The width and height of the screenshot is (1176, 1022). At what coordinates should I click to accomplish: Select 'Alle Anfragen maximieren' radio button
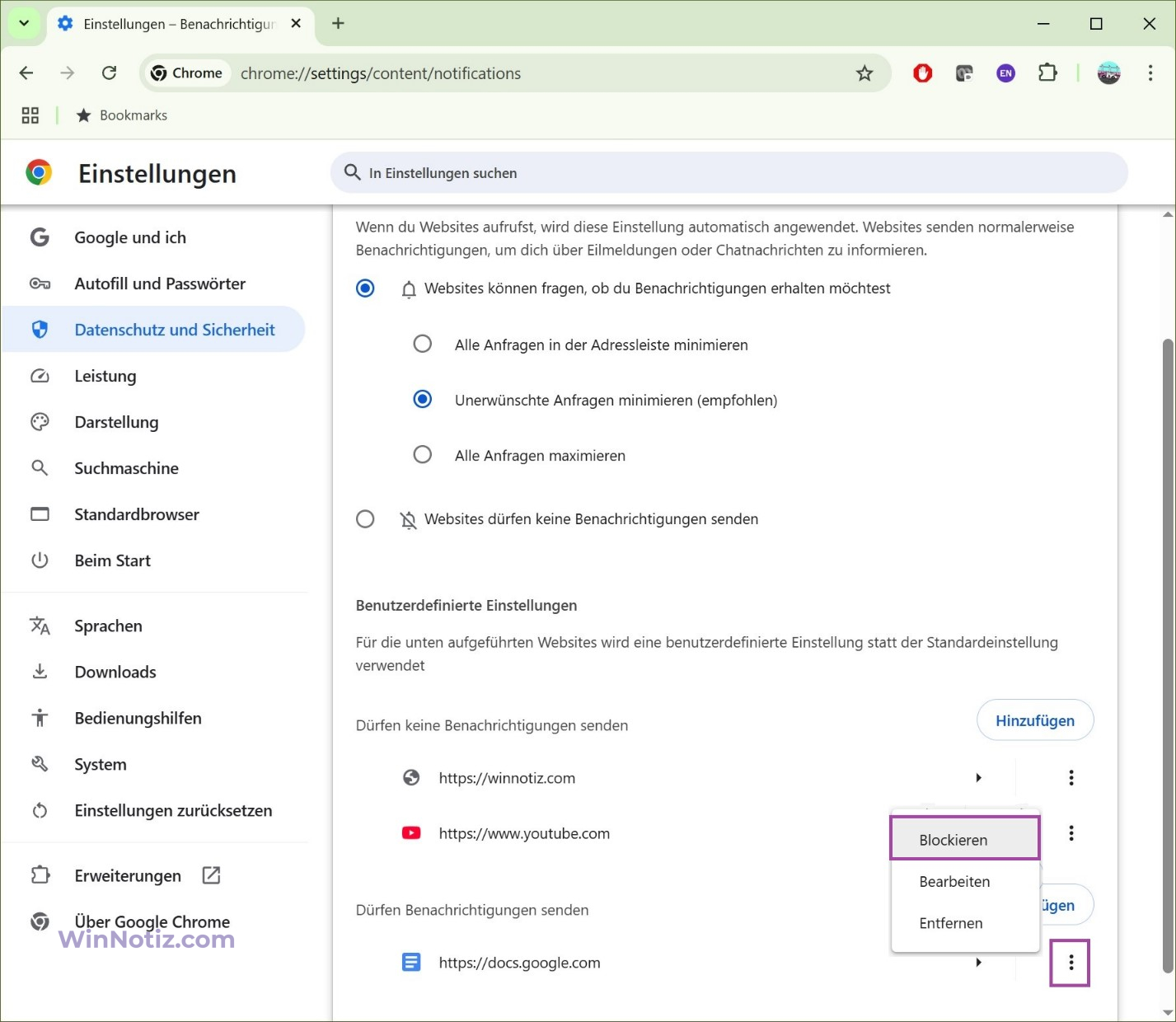click(423, 455)
